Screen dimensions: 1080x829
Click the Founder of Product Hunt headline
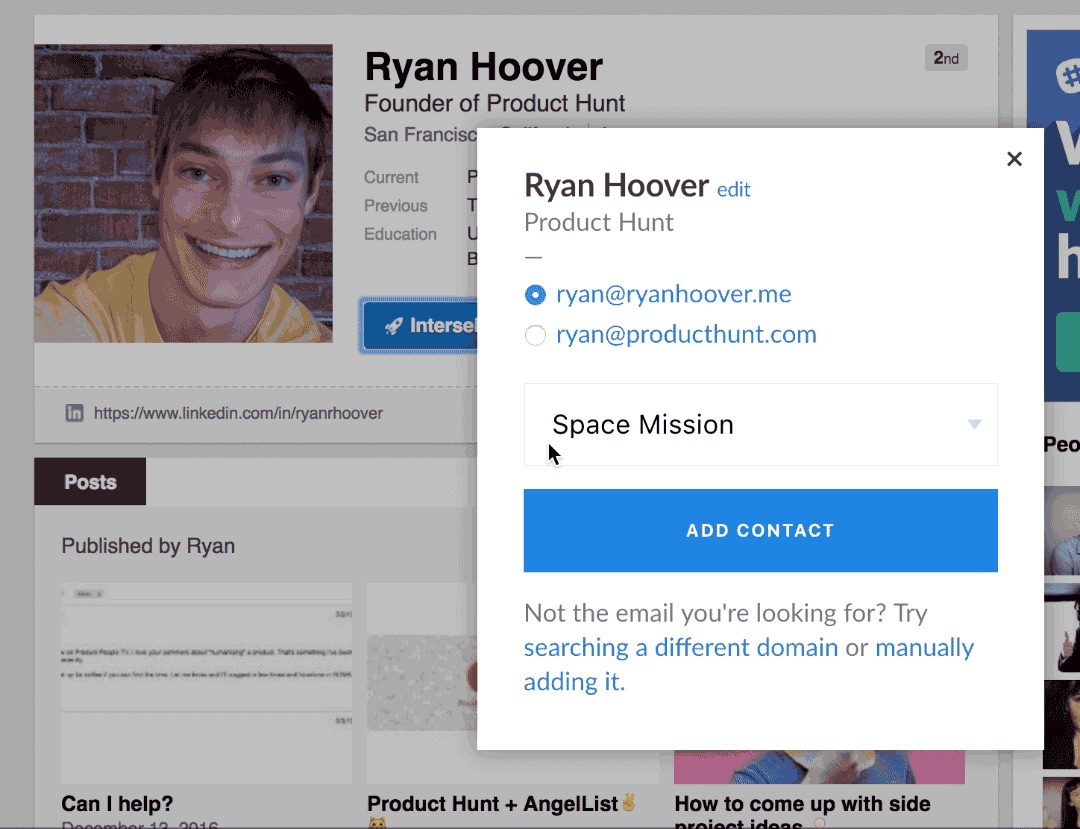click(495, 103)
